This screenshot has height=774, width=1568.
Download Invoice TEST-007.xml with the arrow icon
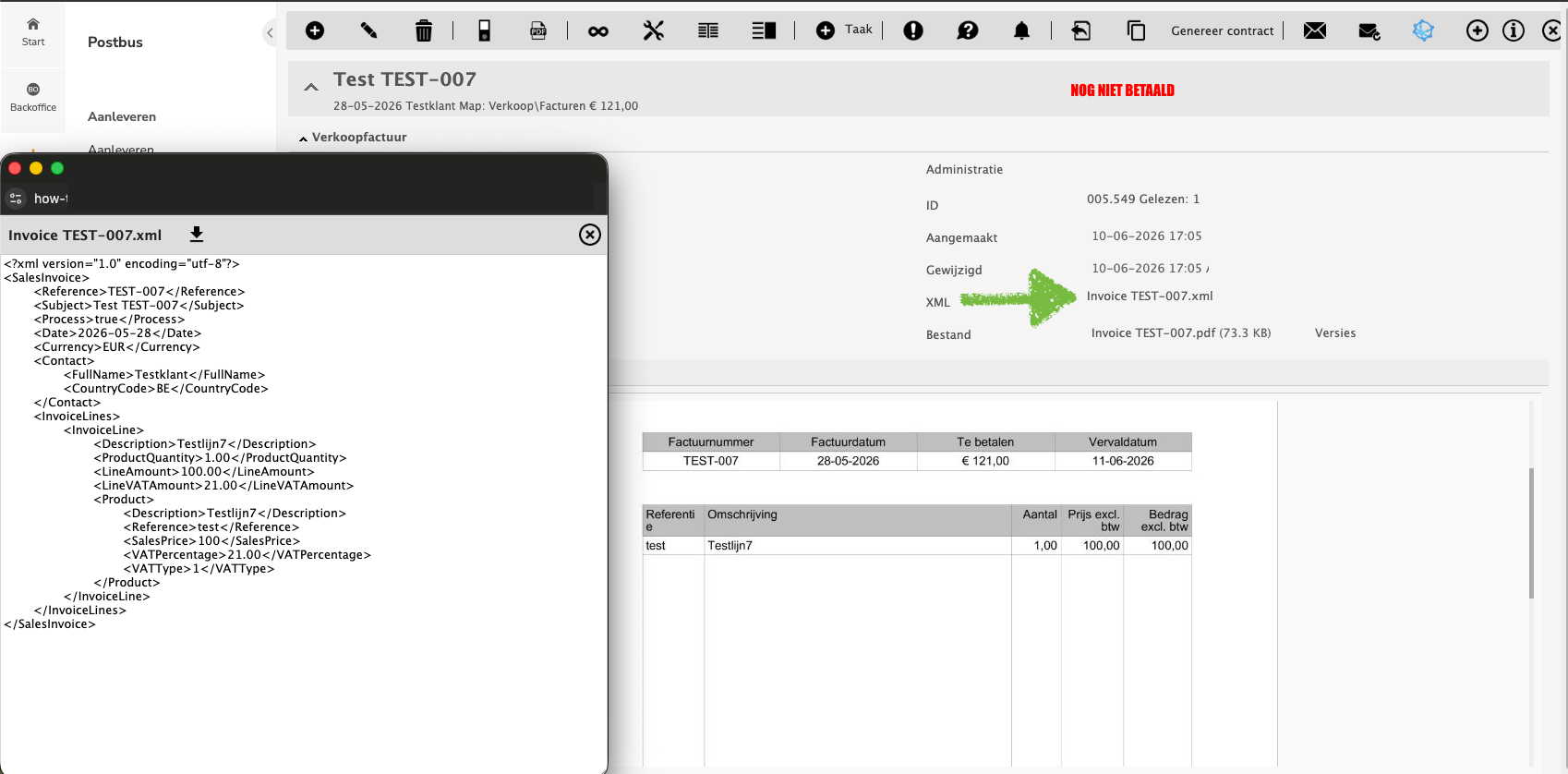[197, 235]
